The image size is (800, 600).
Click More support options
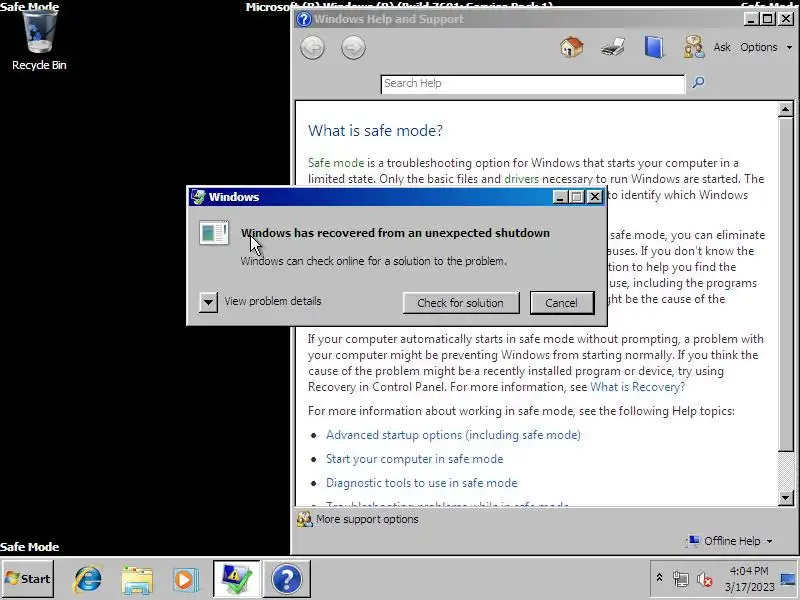(x=367, y=519)
